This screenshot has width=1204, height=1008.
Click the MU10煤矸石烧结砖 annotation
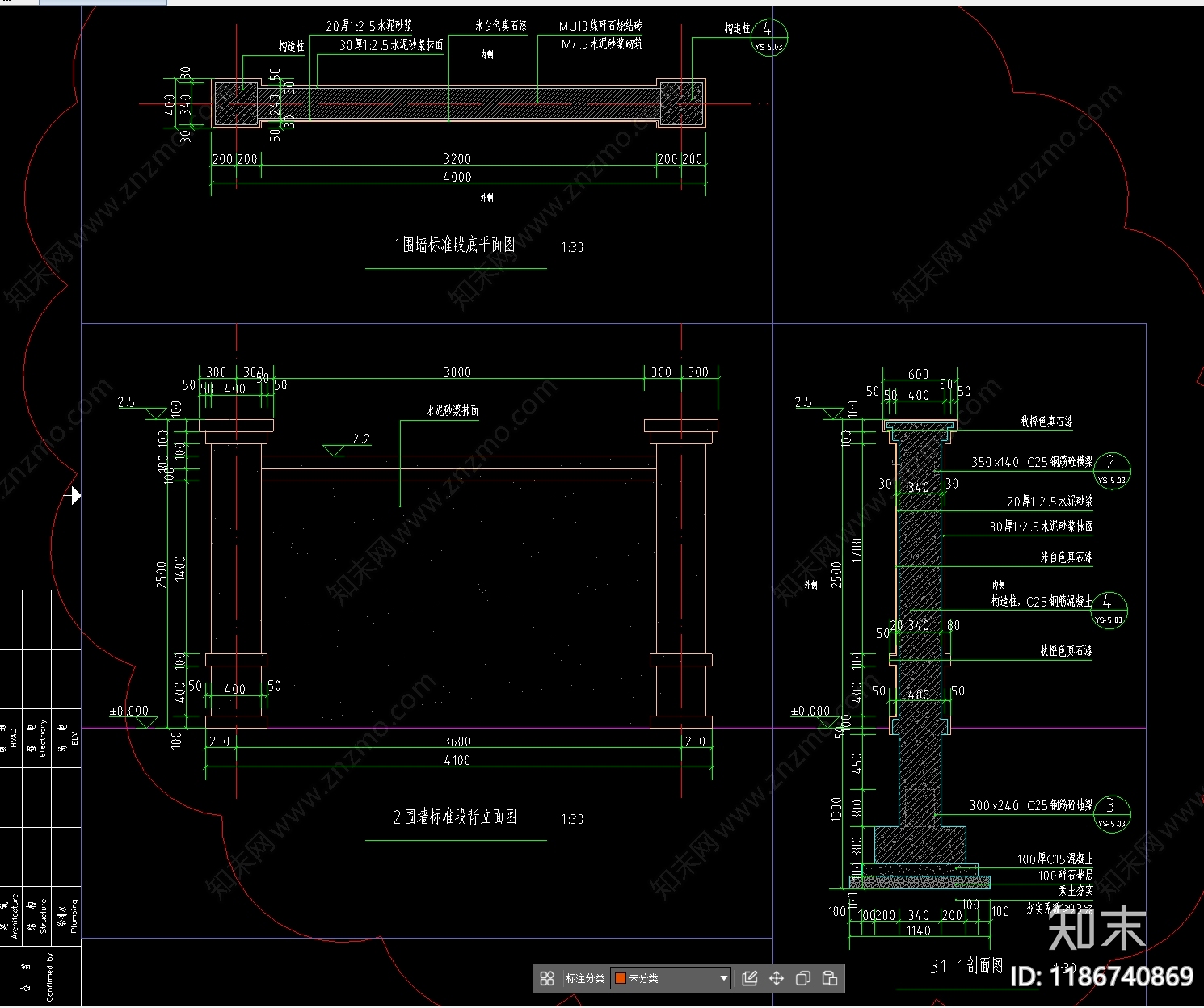[600, 27]
